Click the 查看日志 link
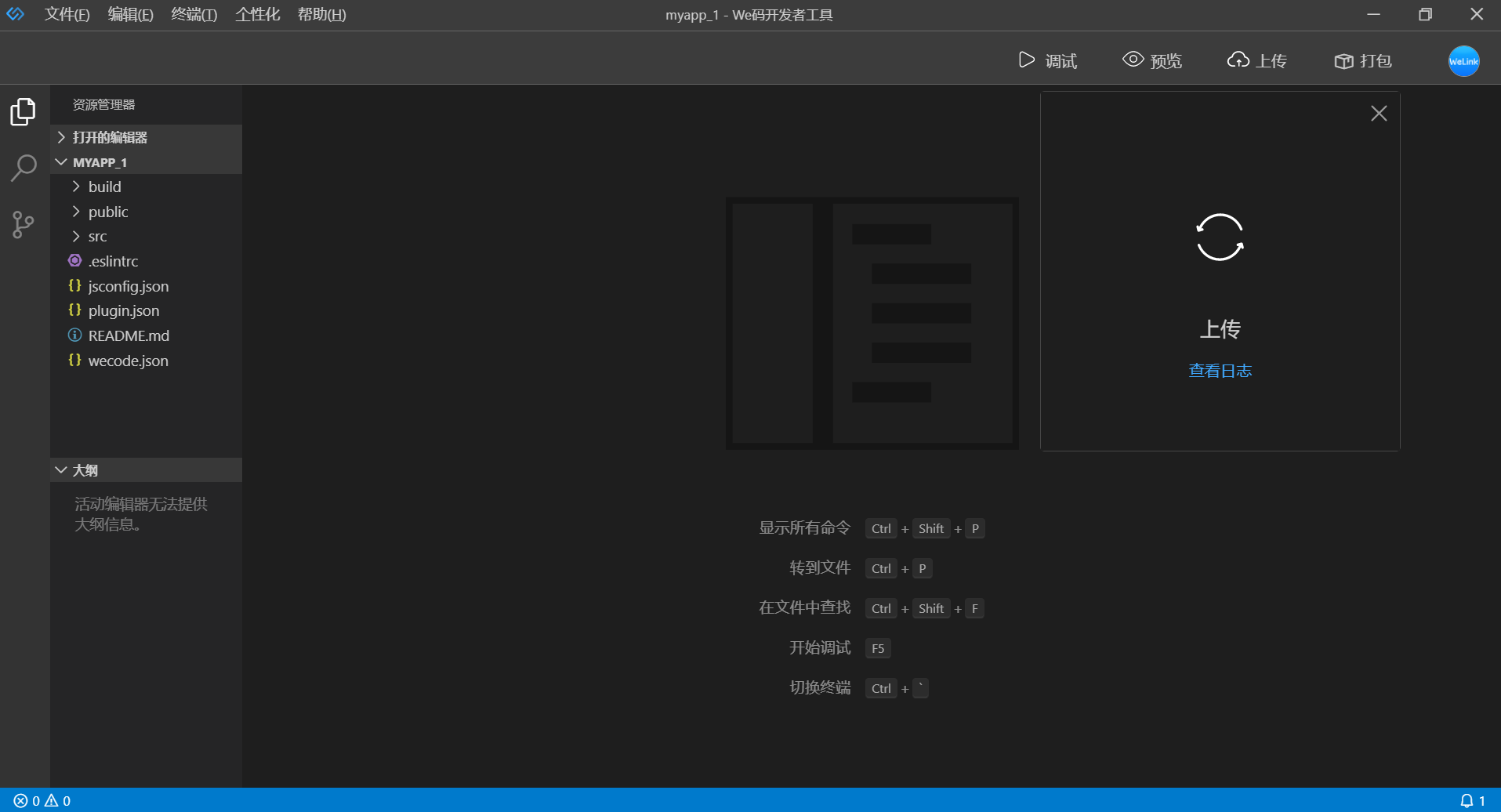The width and height of the screenshot is (1501, 812). click(1220, 370)
